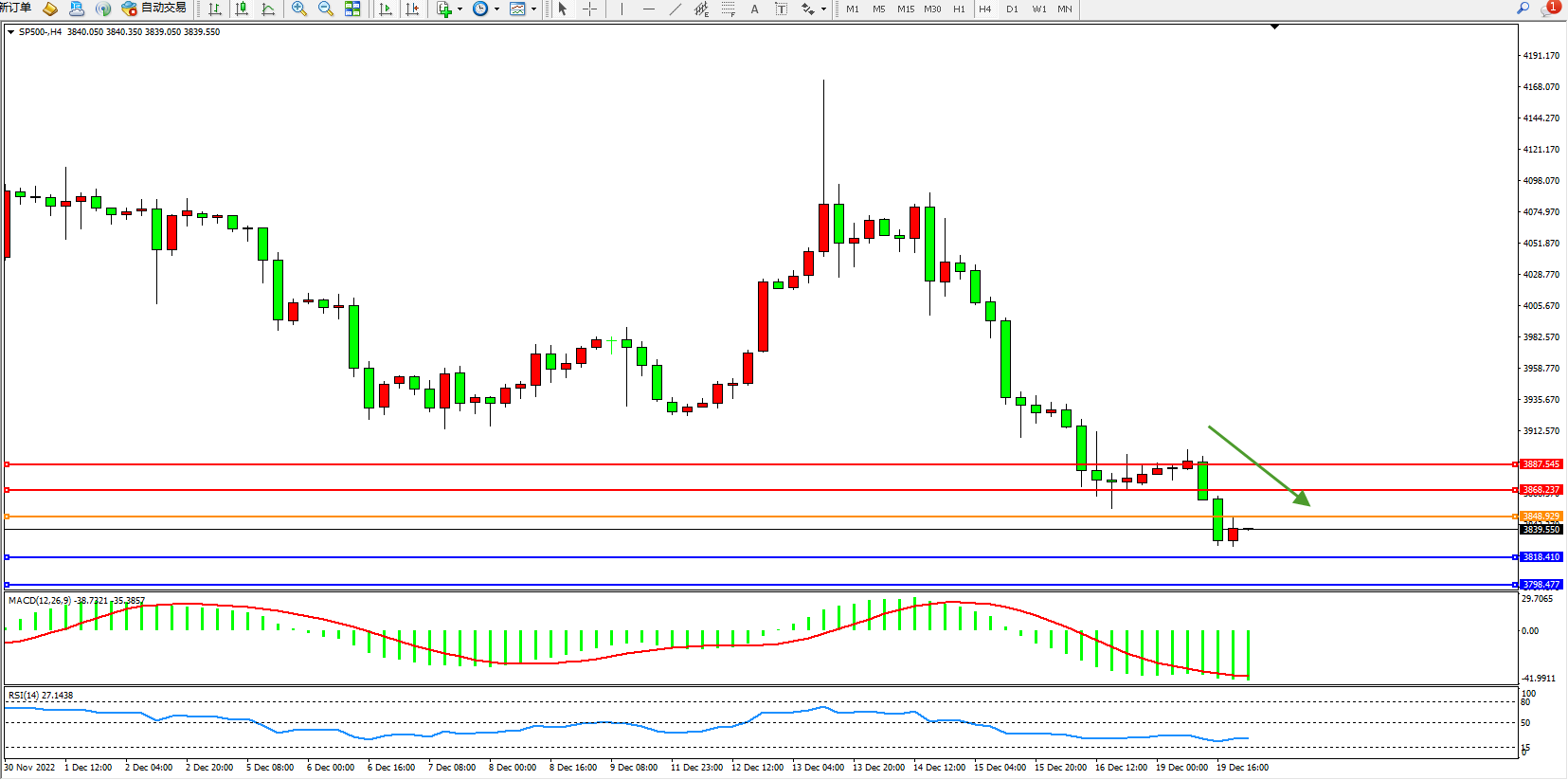
Task: Click the orange 3848.929 price level label
Action: point(1541,517)
